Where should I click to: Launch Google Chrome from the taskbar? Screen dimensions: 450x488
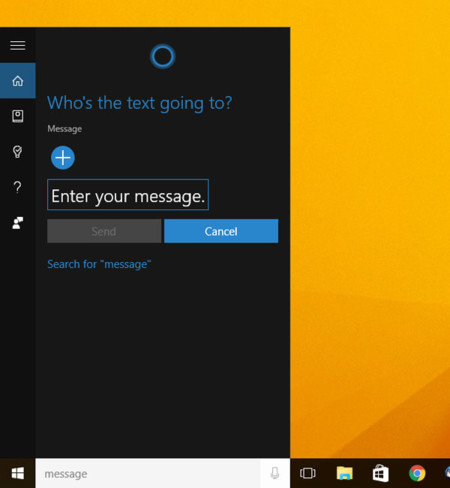(417, 473)
